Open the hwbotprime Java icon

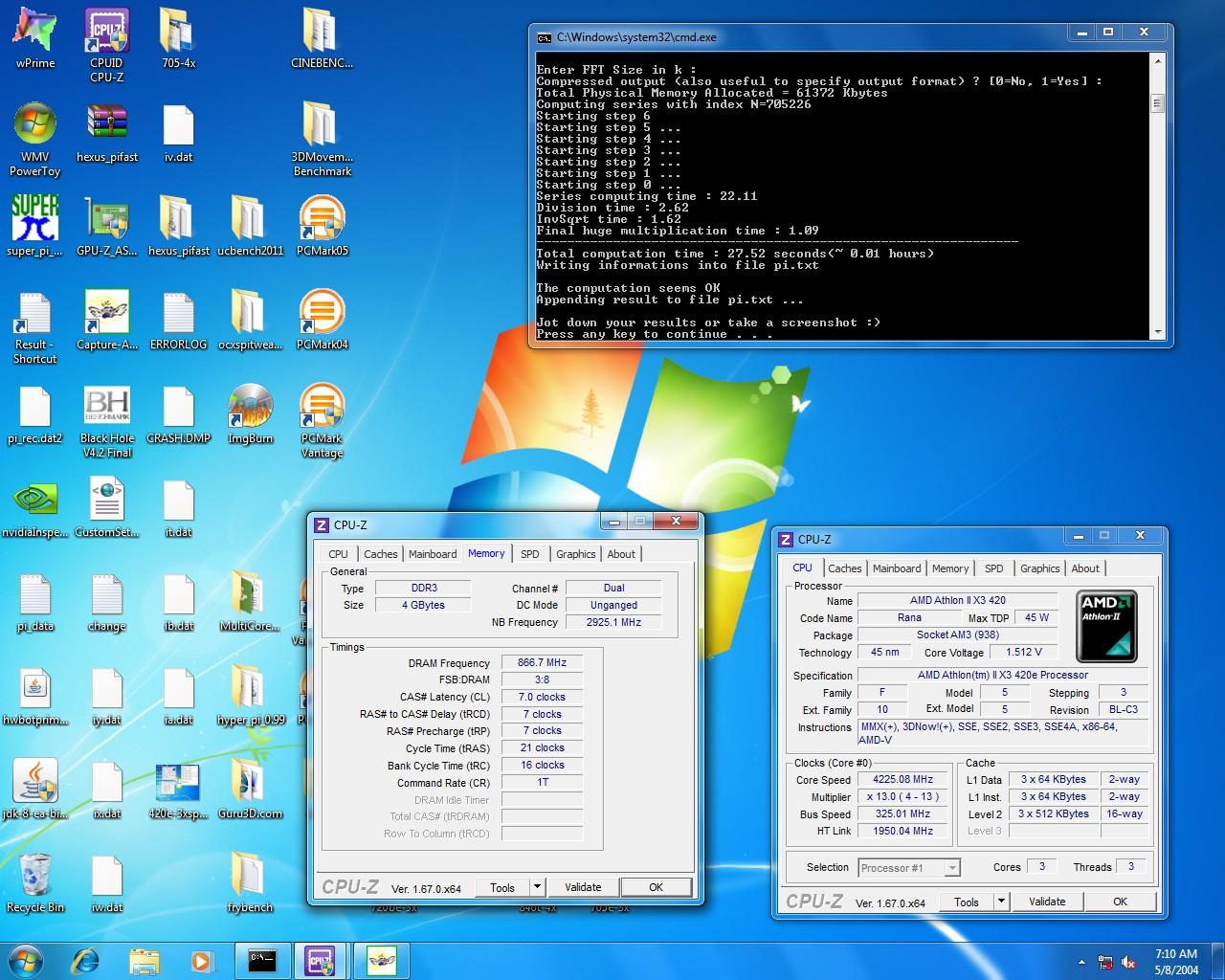(35, 695)
